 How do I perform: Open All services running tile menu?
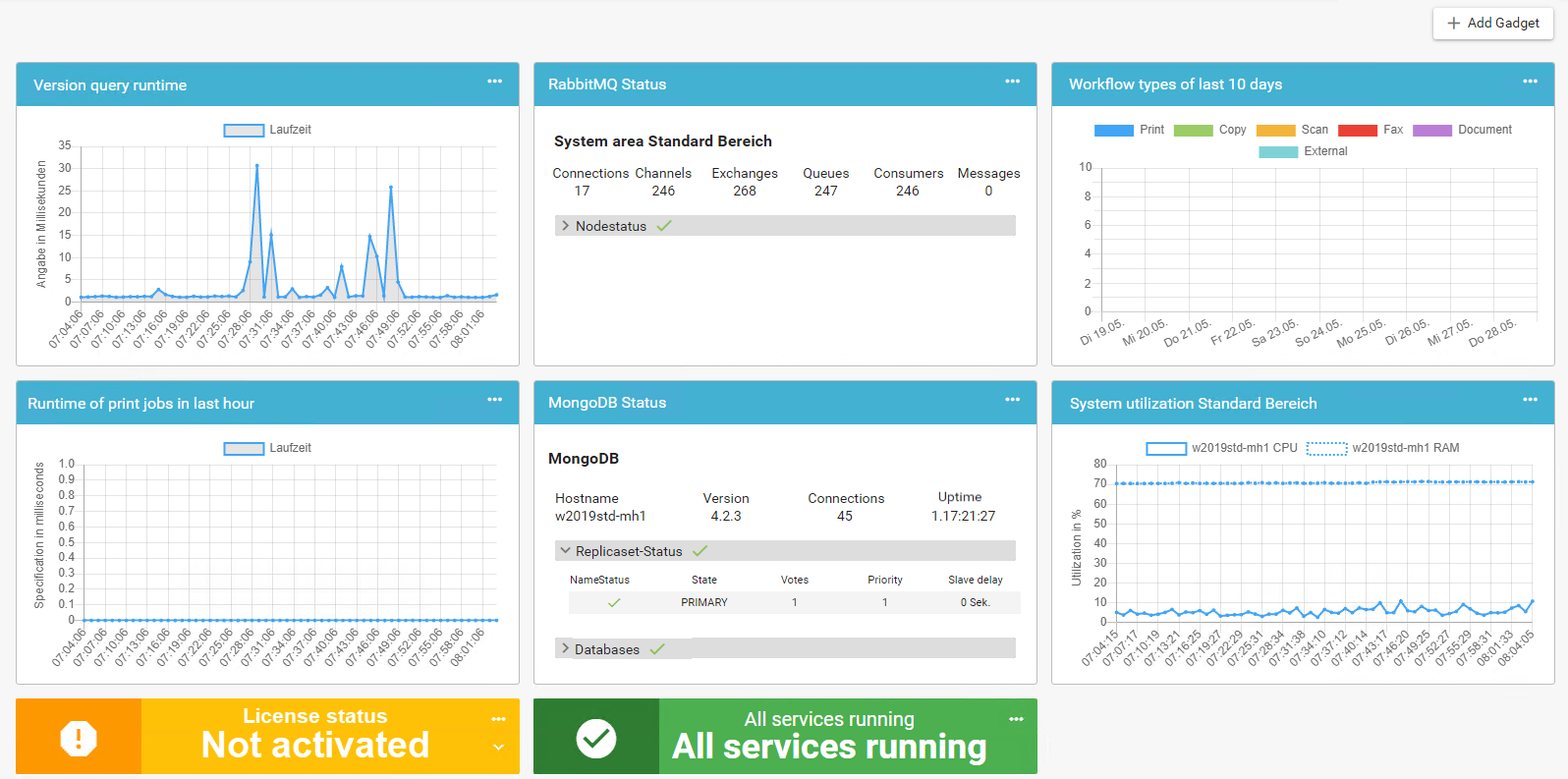(x=1016, y=719)
